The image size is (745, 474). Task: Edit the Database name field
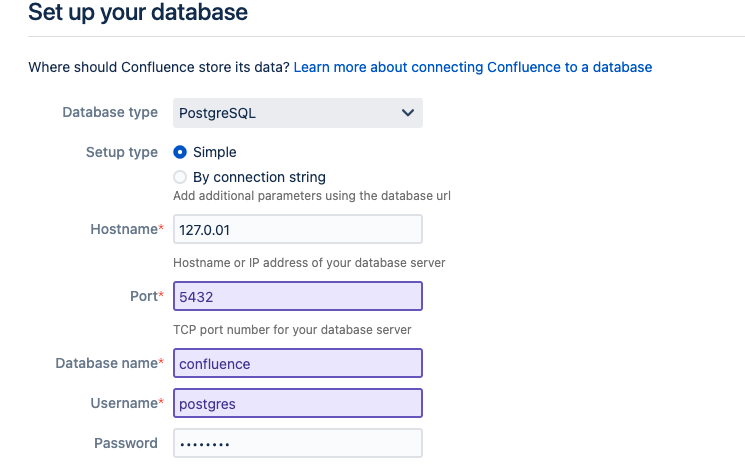[x=297, y=363]
